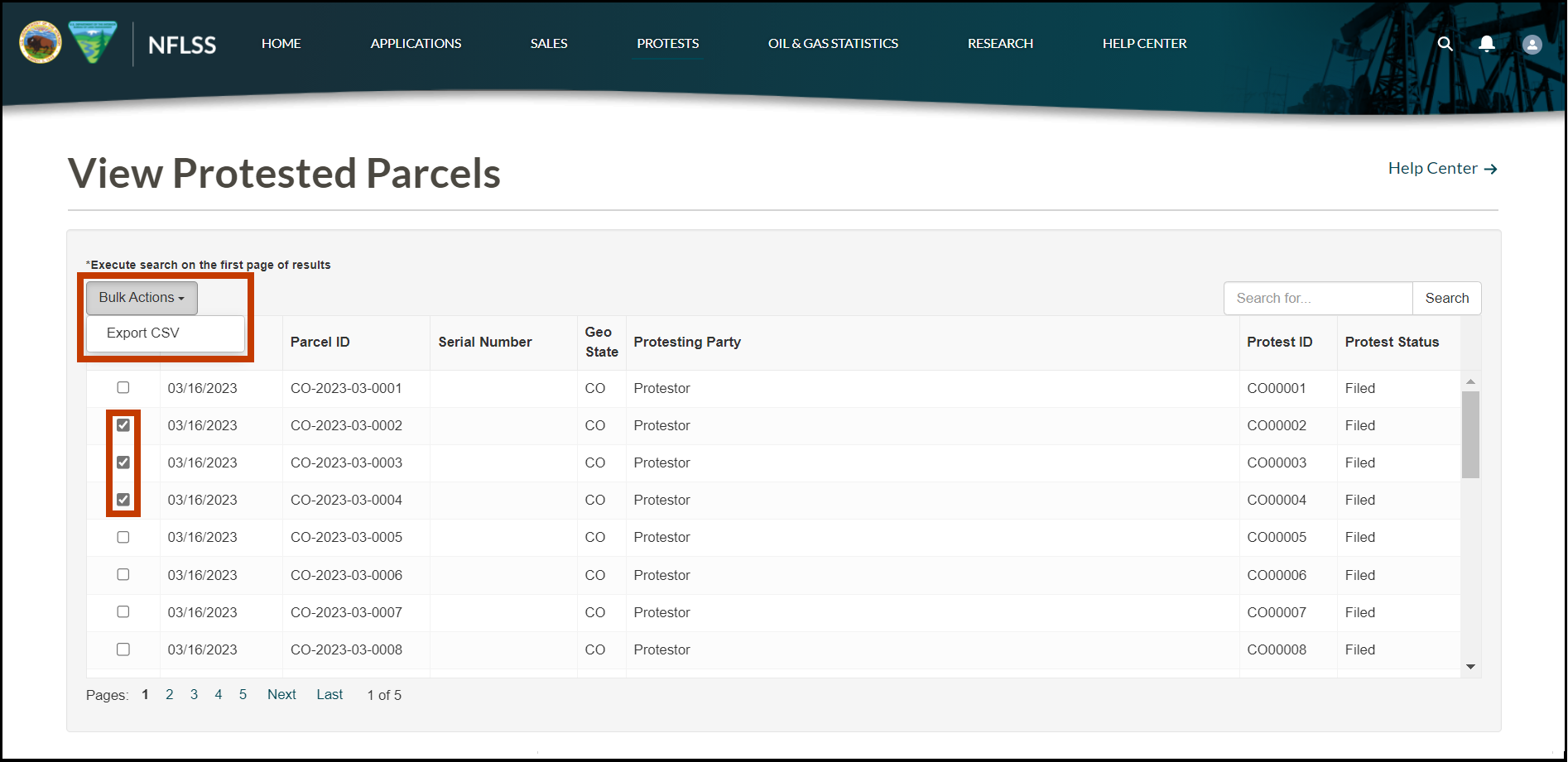Click the BLM triangle logo
This screenshot has height=762, width=1568.
(x=93, y=42)
